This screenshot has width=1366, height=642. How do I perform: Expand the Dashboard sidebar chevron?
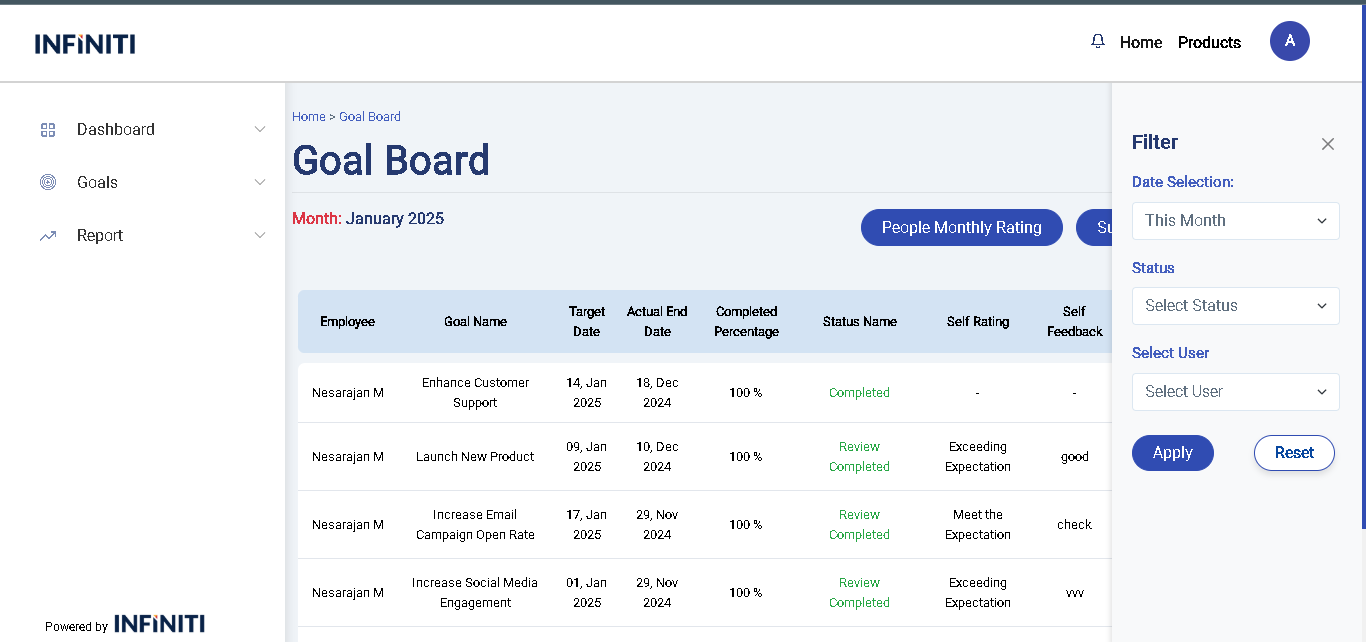[x=260, y=130]
